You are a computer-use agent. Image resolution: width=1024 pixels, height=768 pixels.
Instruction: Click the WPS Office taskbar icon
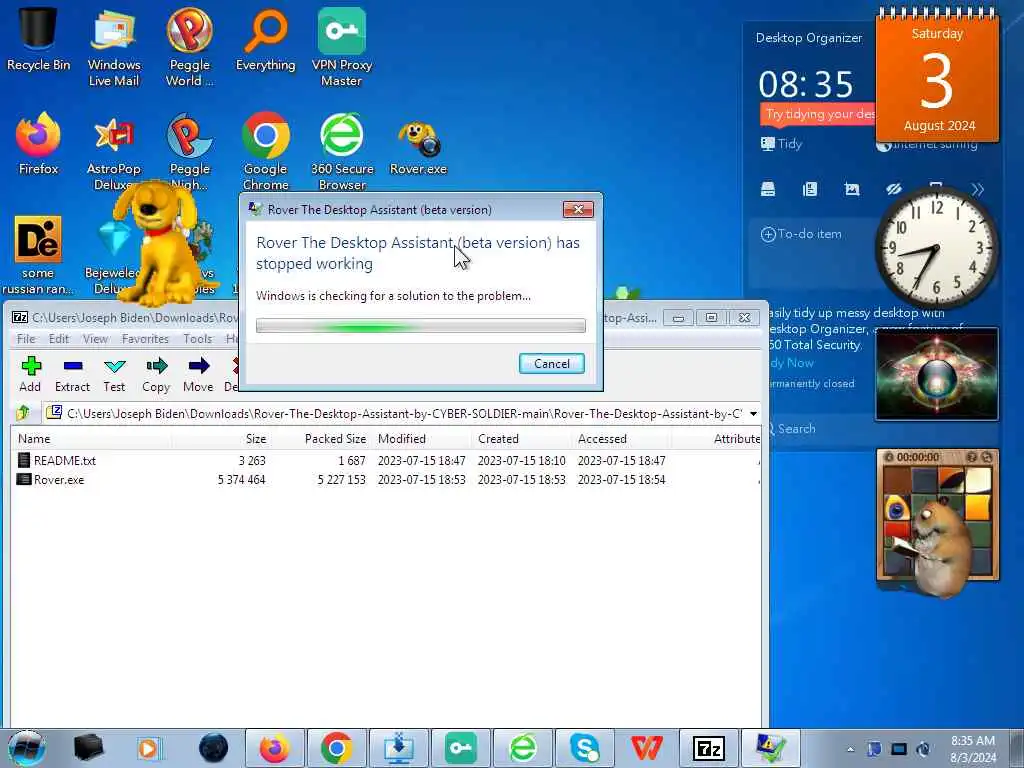click(x=647, y=748)
